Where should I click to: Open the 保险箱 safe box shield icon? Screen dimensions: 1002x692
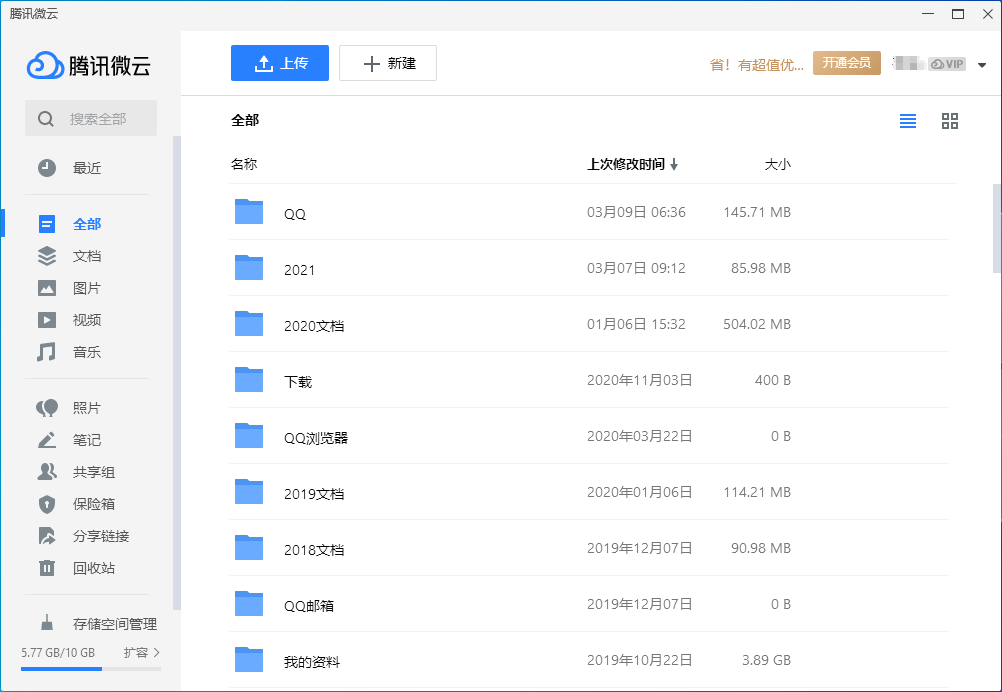coord(47,504)
